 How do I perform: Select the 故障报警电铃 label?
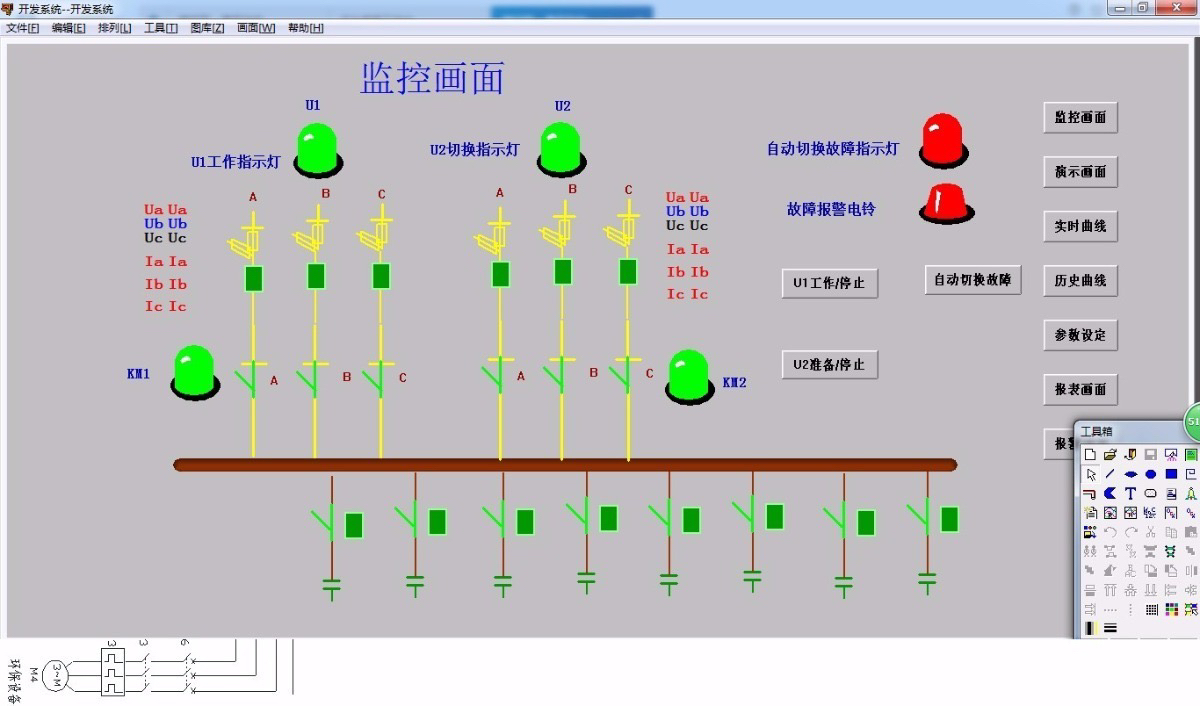831,209
